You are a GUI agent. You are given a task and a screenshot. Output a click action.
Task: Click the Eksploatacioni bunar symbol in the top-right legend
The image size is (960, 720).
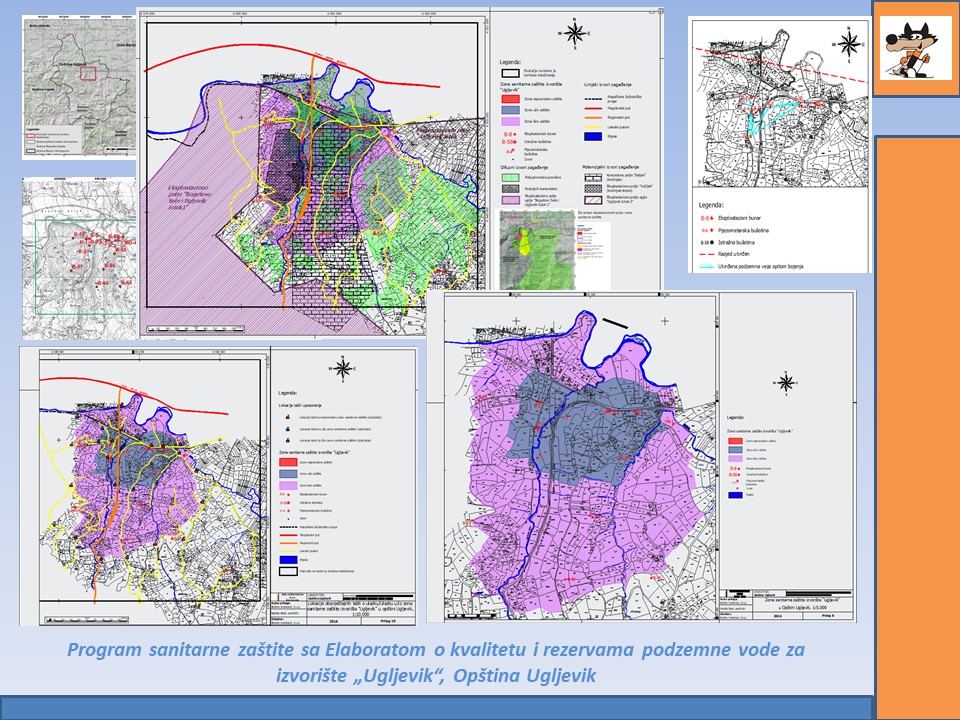[x=707, y=216]
